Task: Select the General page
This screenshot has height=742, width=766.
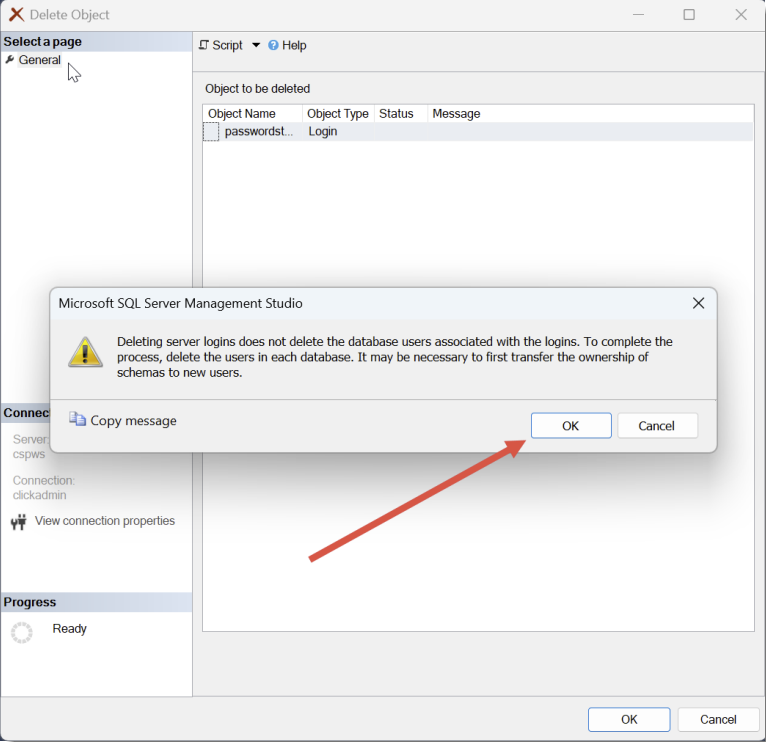Action: [40, 60]
